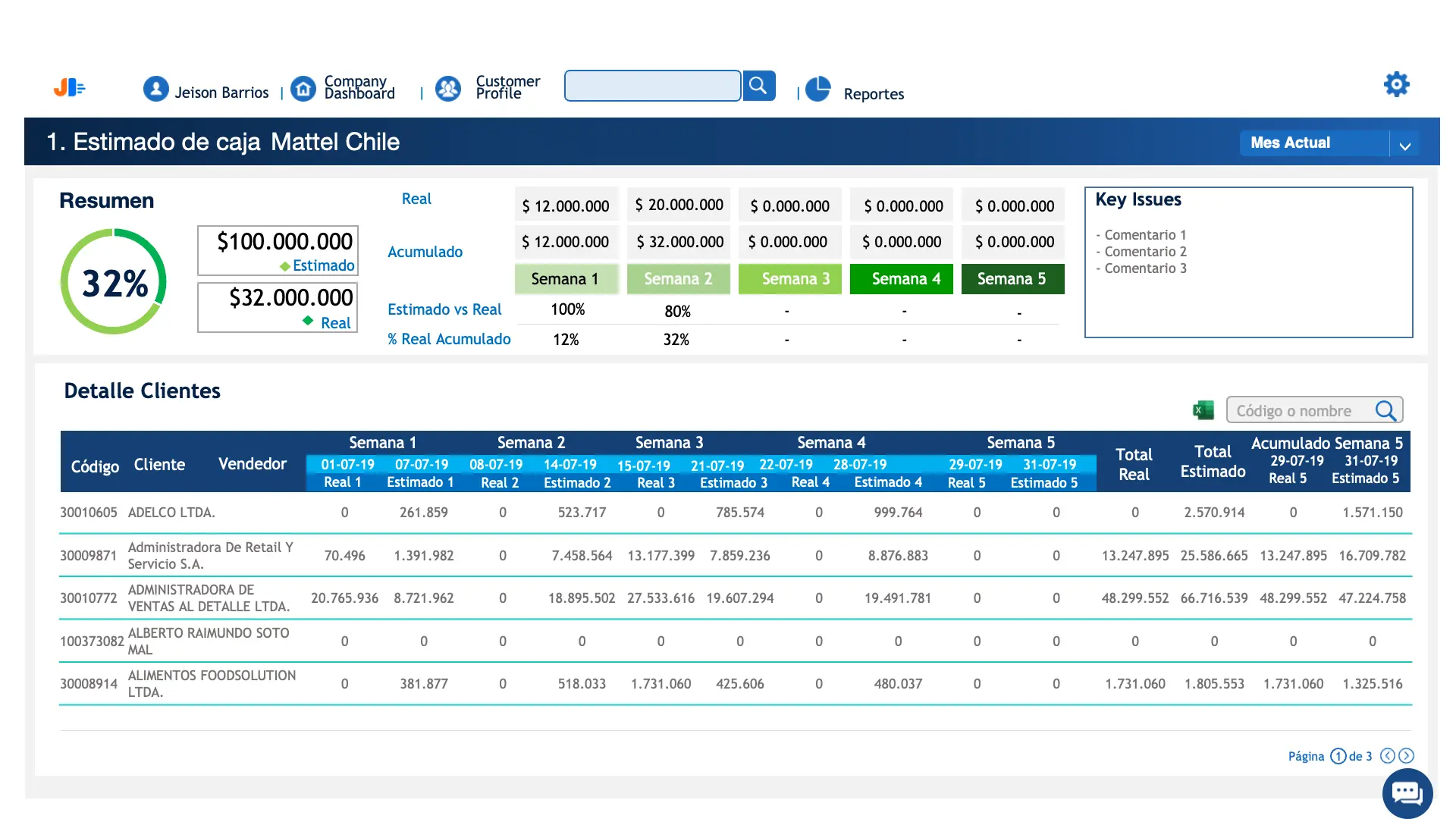Viewport: 1456px width, 819px height.
Task: Go to next page arrow in pagination
Action: tap(1407, 755)
